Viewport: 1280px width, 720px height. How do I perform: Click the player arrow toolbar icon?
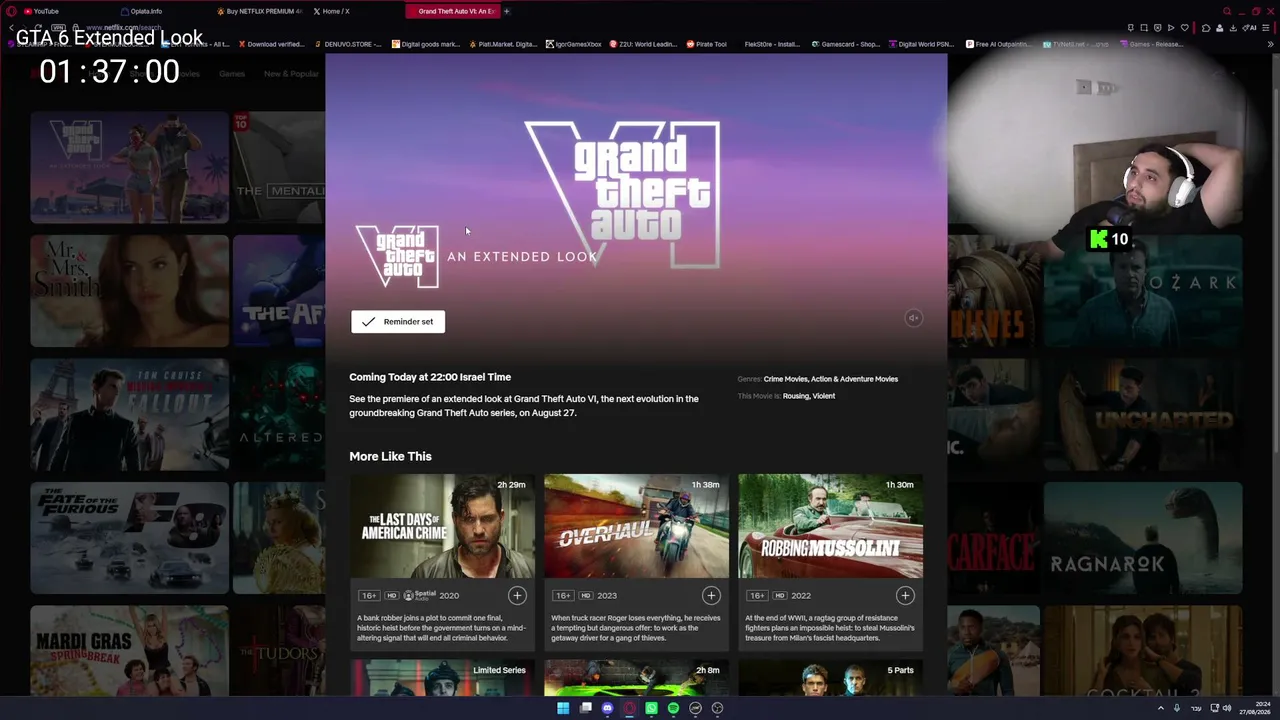tap(1171, 28)
